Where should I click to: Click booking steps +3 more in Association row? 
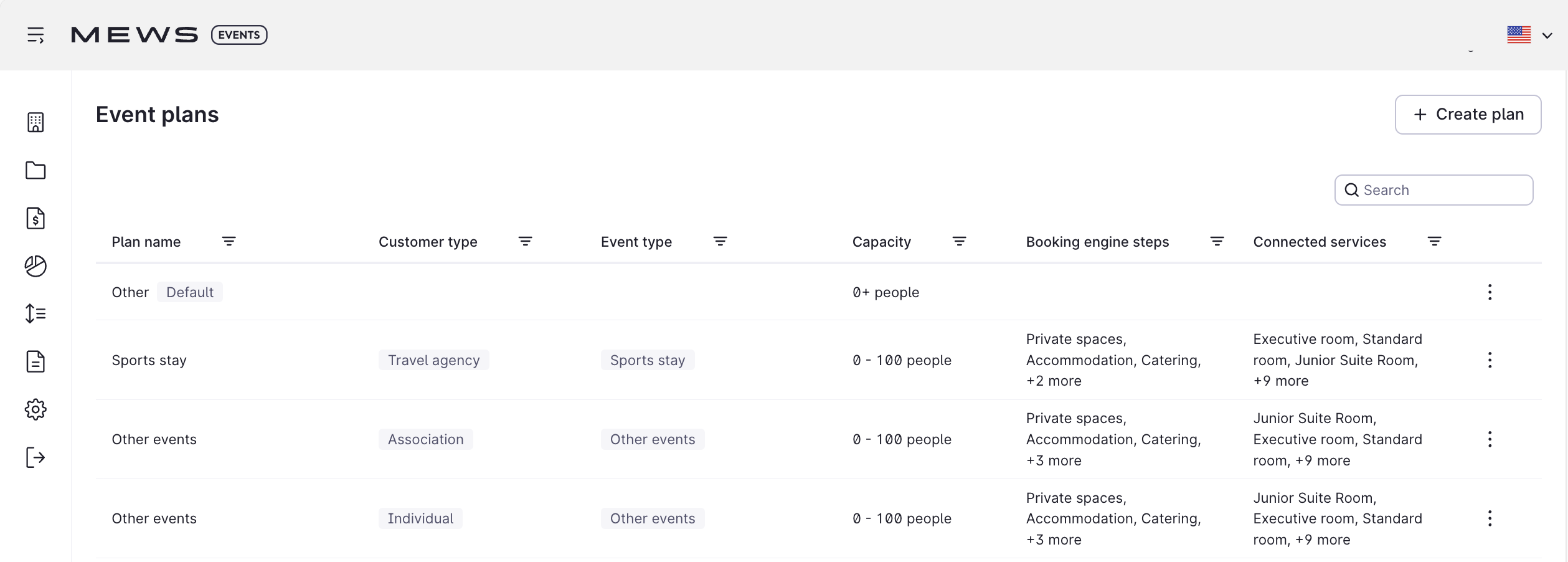pos(1113,439)
